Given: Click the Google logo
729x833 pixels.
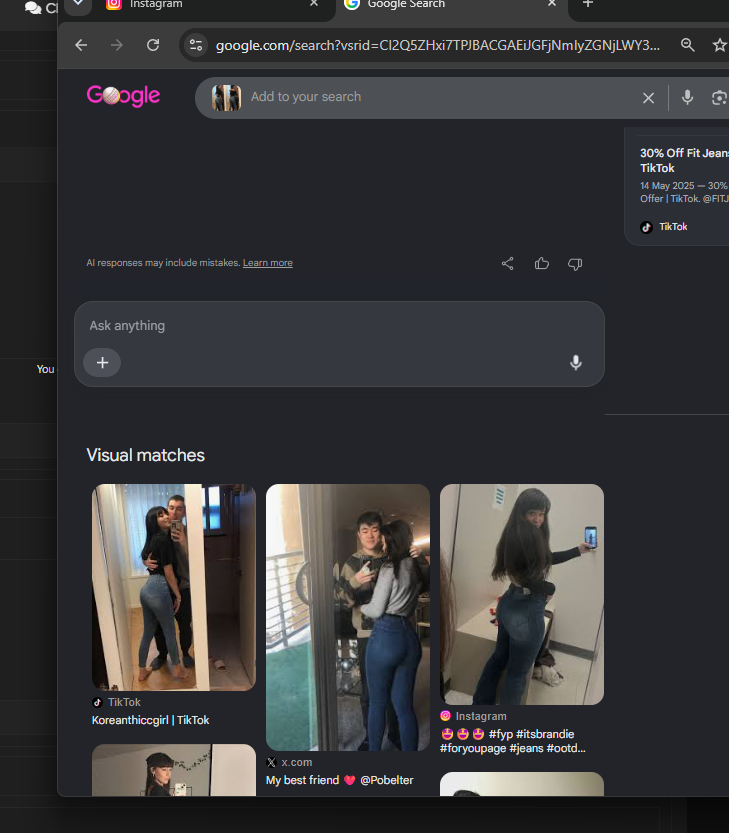Looking at the screenshot, I should 123,96.
